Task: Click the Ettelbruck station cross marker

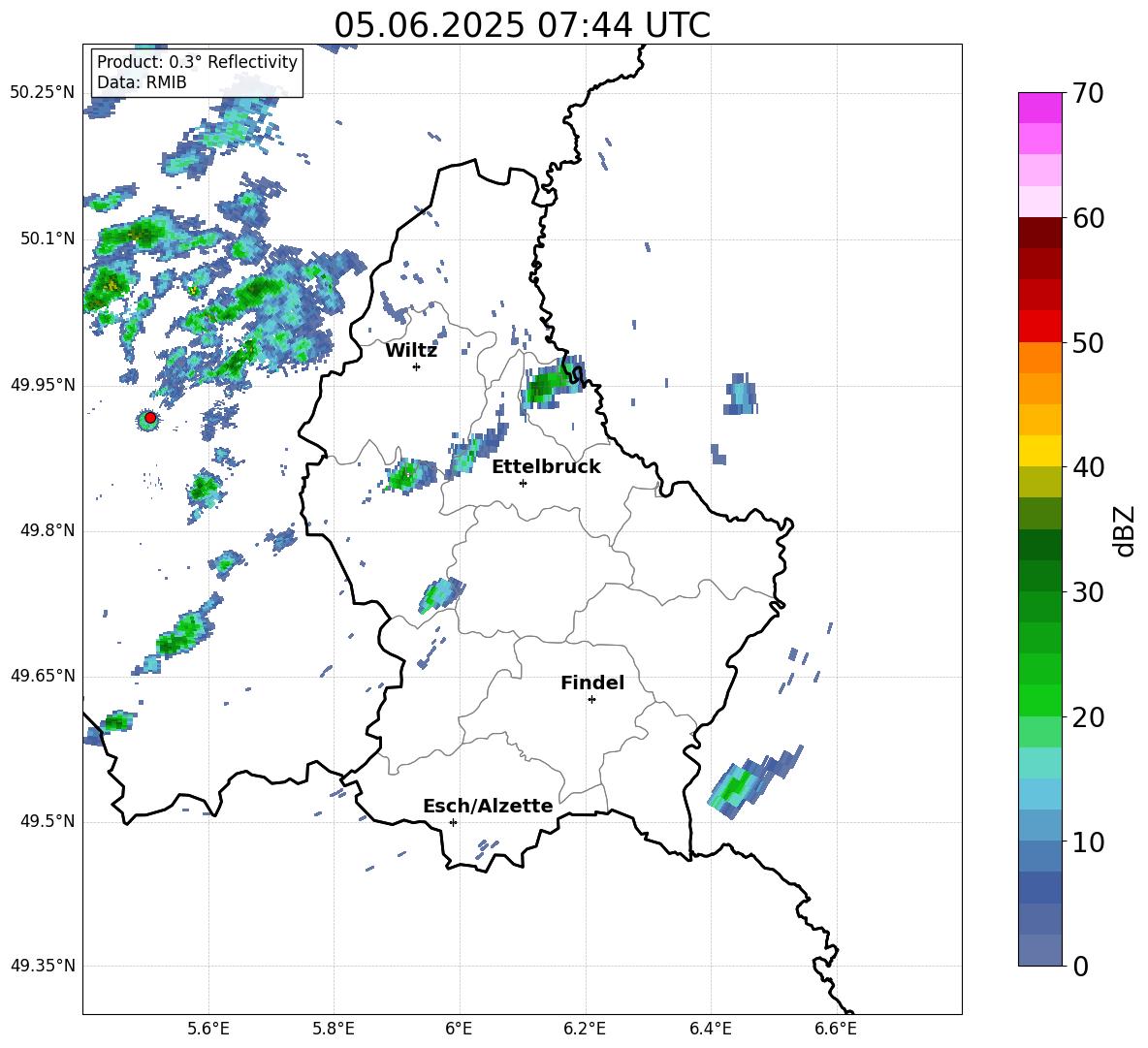Action: pos(523,483)
